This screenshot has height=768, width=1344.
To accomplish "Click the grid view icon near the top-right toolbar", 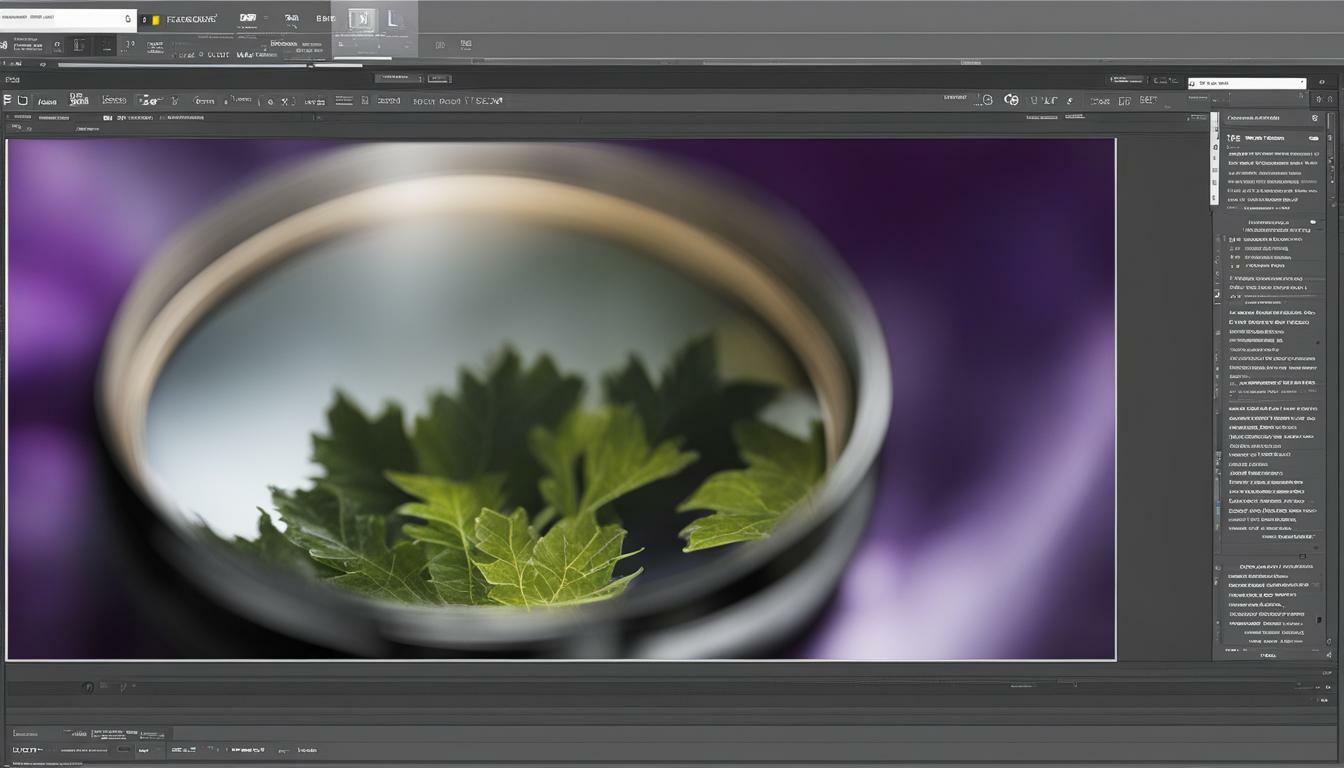I will [x=1123, y=100].
